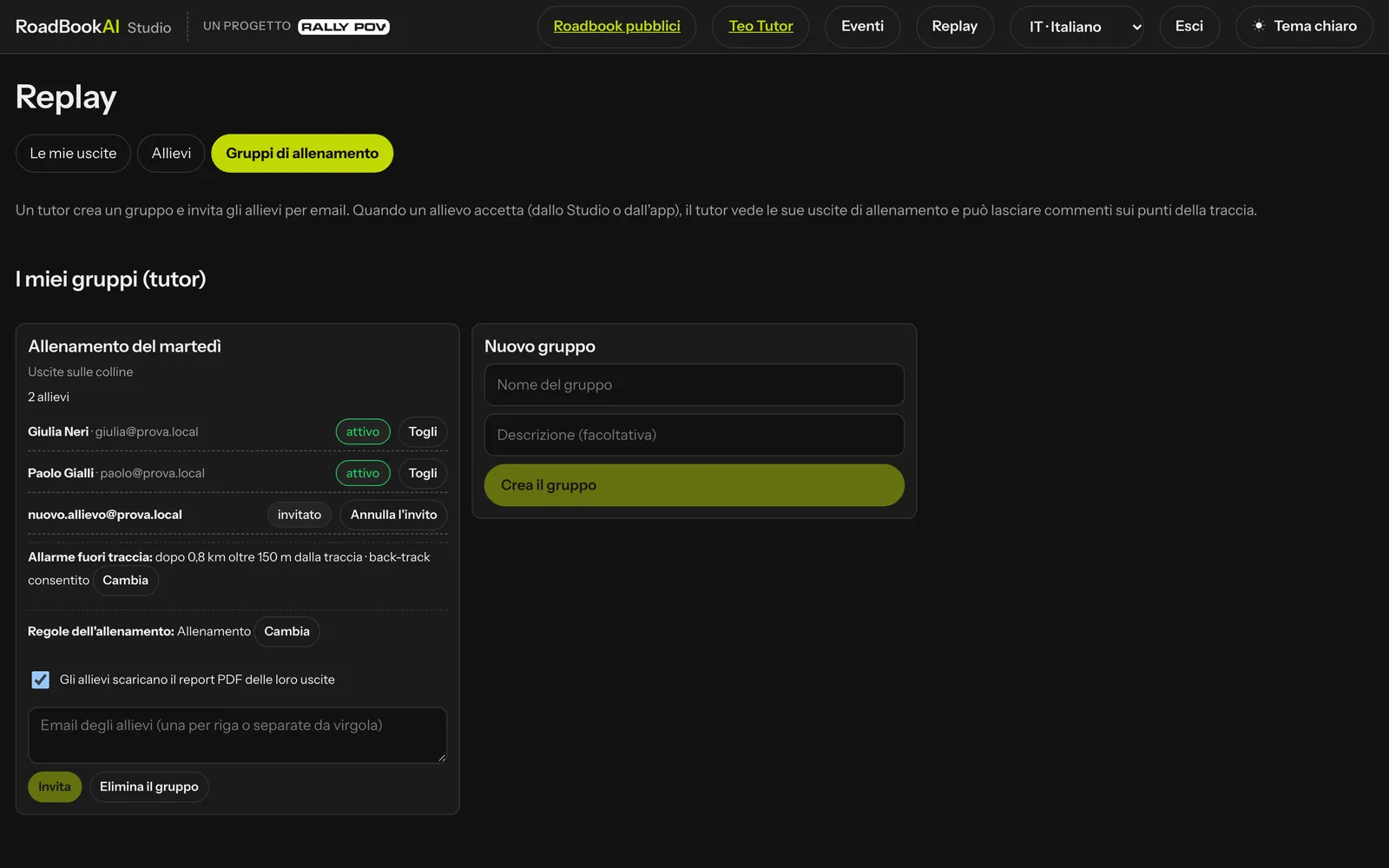This screenshot has height=868, width=1389.
Task: Open the IT · Italiano language dropdown
Action: coord(1076,27)
